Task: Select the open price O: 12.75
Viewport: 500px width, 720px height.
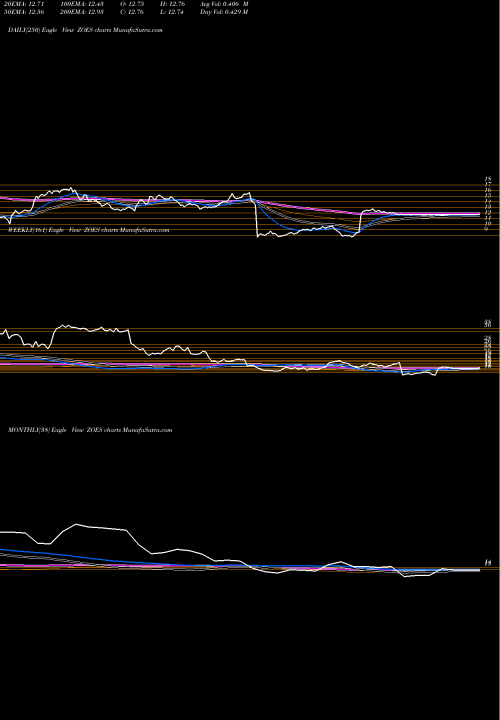Action: 132,4
